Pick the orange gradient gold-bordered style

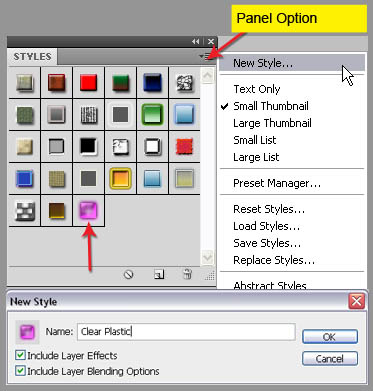120,178
